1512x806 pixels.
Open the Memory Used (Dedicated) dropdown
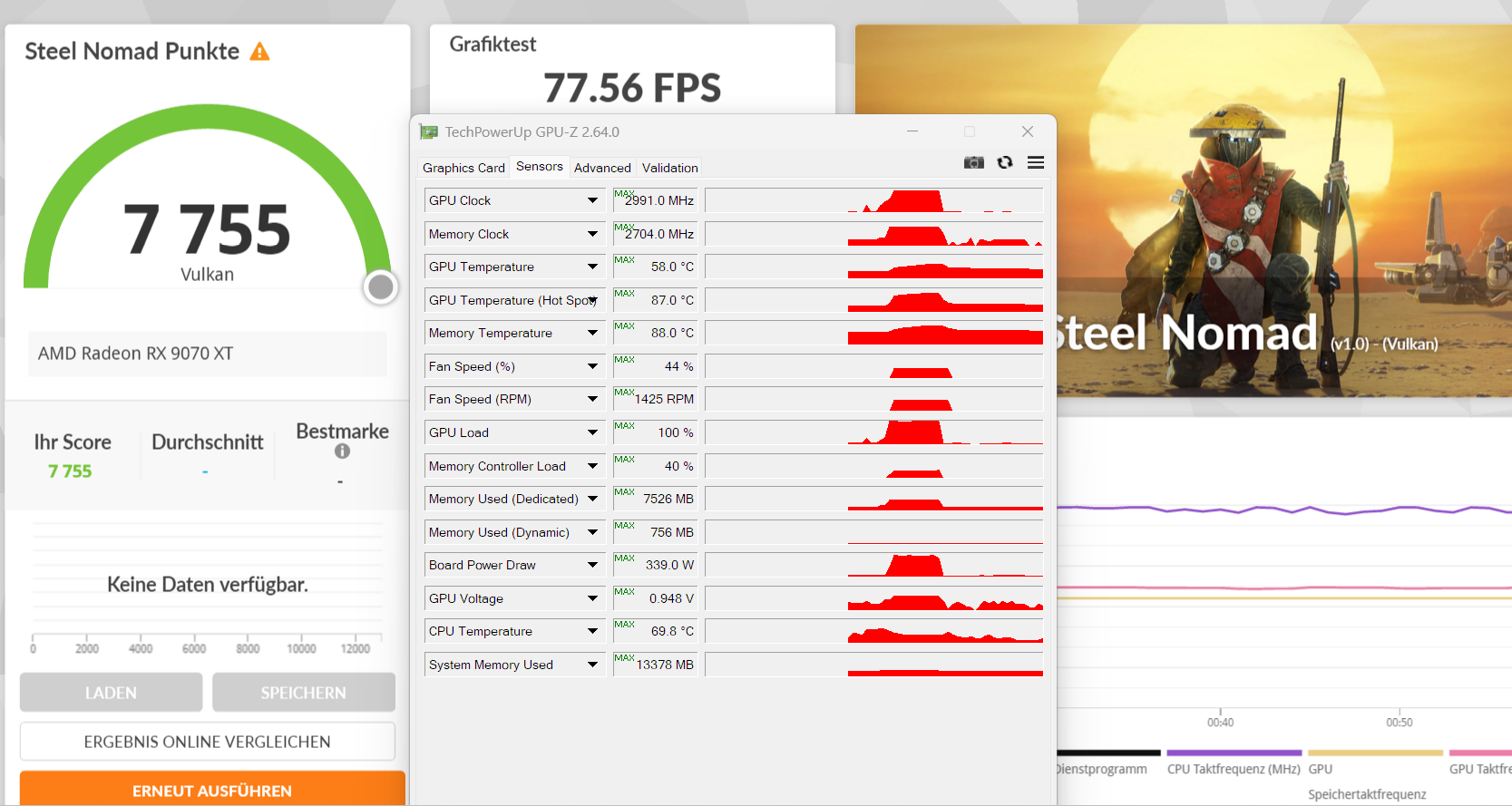(x=592, y=499)
